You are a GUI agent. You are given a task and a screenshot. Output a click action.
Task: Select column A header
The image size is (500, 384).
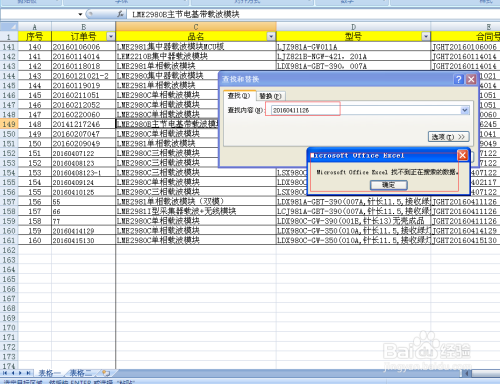tap(35, 27)
